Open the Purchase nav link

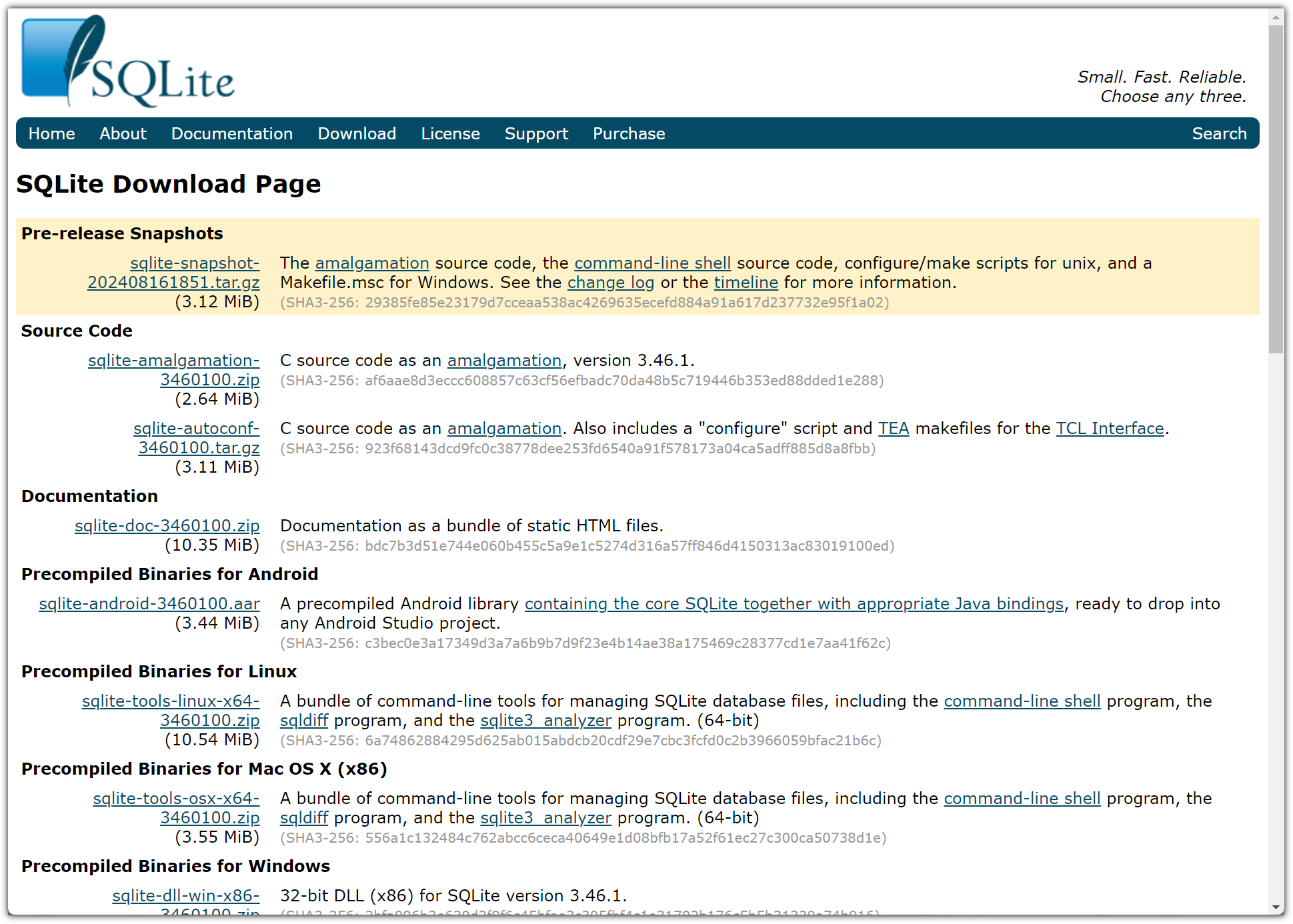pos(628,133)
